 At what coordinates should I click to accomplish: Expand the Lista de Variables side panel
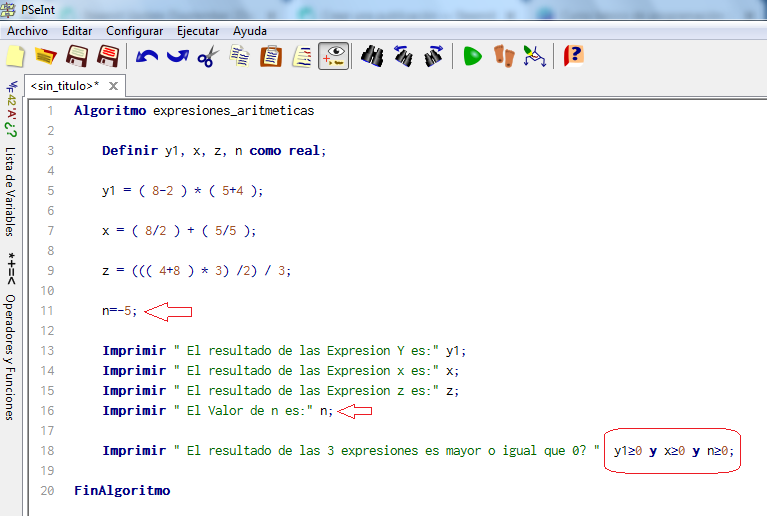[10, 191]
